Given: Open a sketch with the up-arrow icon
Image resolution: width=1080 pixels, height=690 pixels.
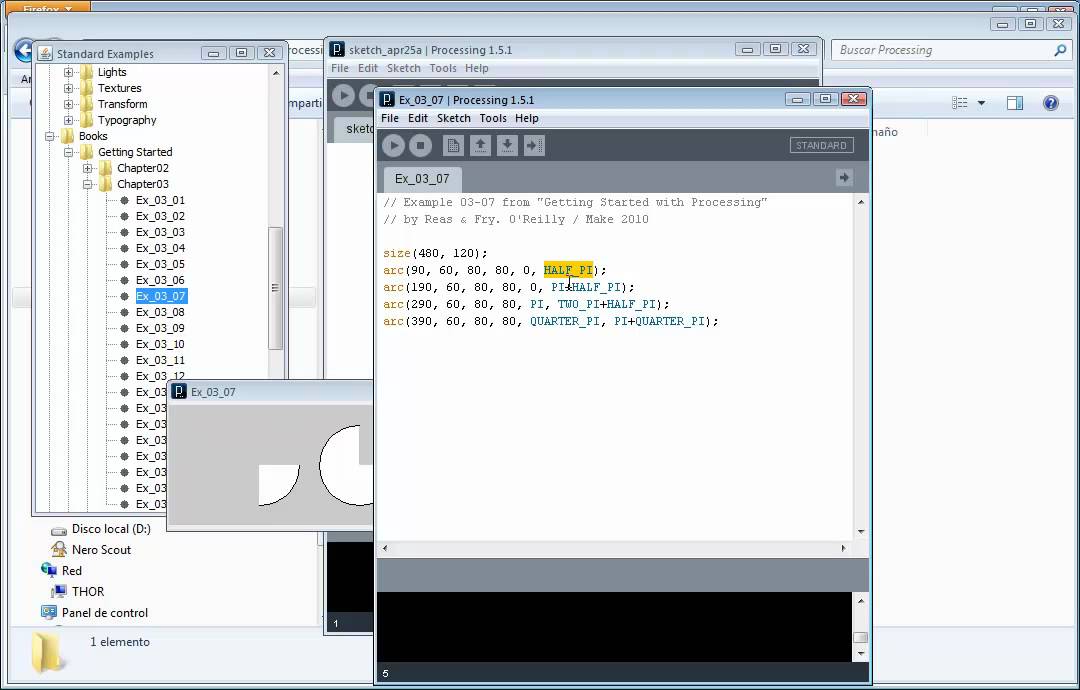Looking at the screenshot, I should pyautogui.click(x=480, y=145).
